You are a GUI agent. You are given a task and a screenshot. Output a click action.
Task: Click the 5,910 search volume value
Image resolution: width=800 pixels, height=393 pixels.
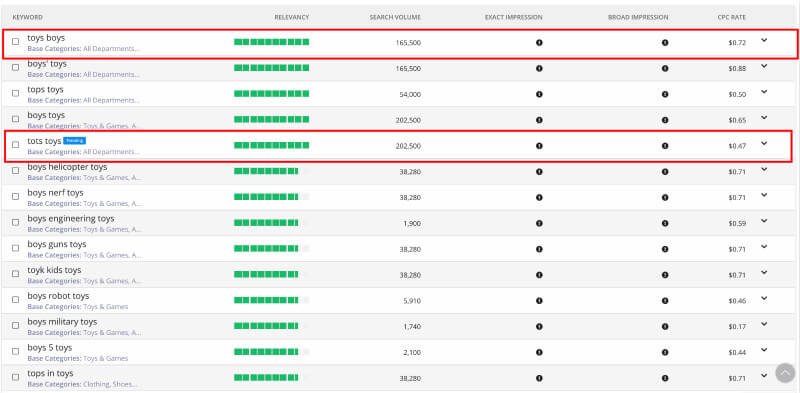coord(412,301)
